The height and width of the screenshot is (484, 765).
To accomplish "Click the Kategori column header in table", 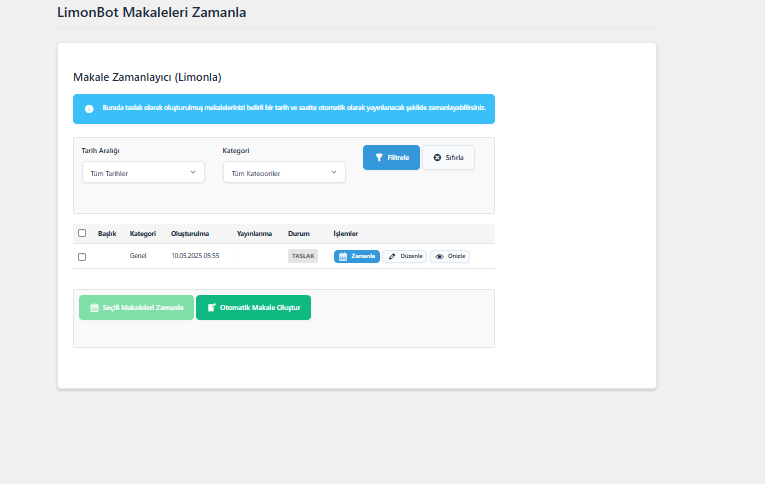I will tap(143, 234).
